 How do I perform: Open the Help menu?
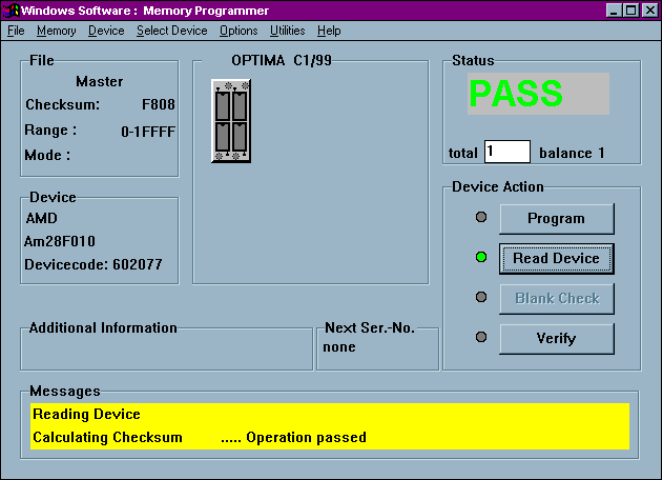(329, 31)
